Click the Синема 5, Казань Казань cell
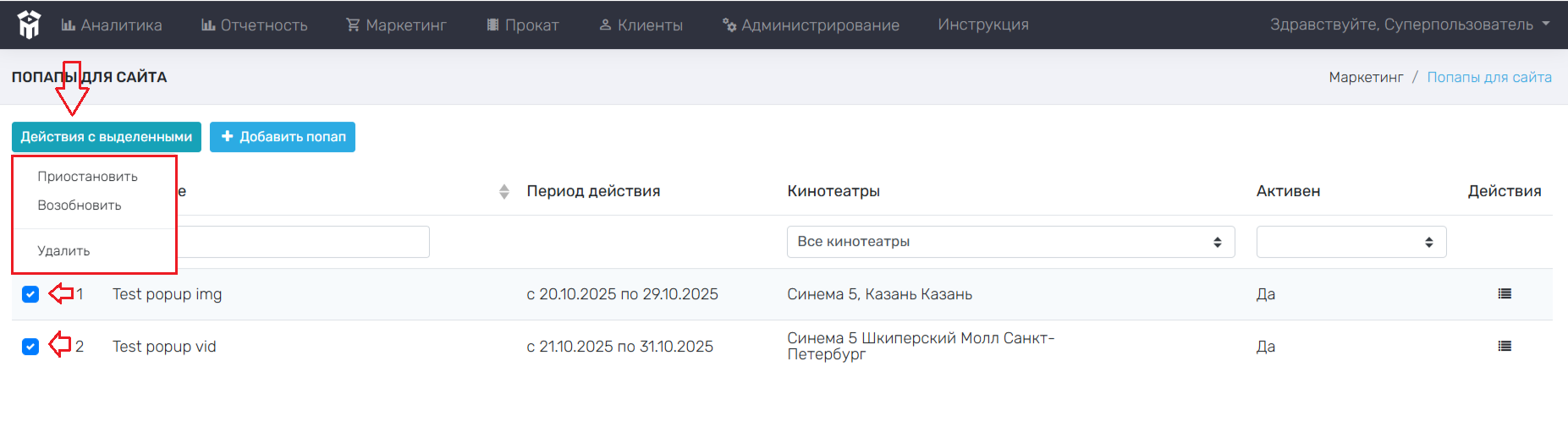The width and height of the screenshot is (1568, 421). click(x=879, y=294)
